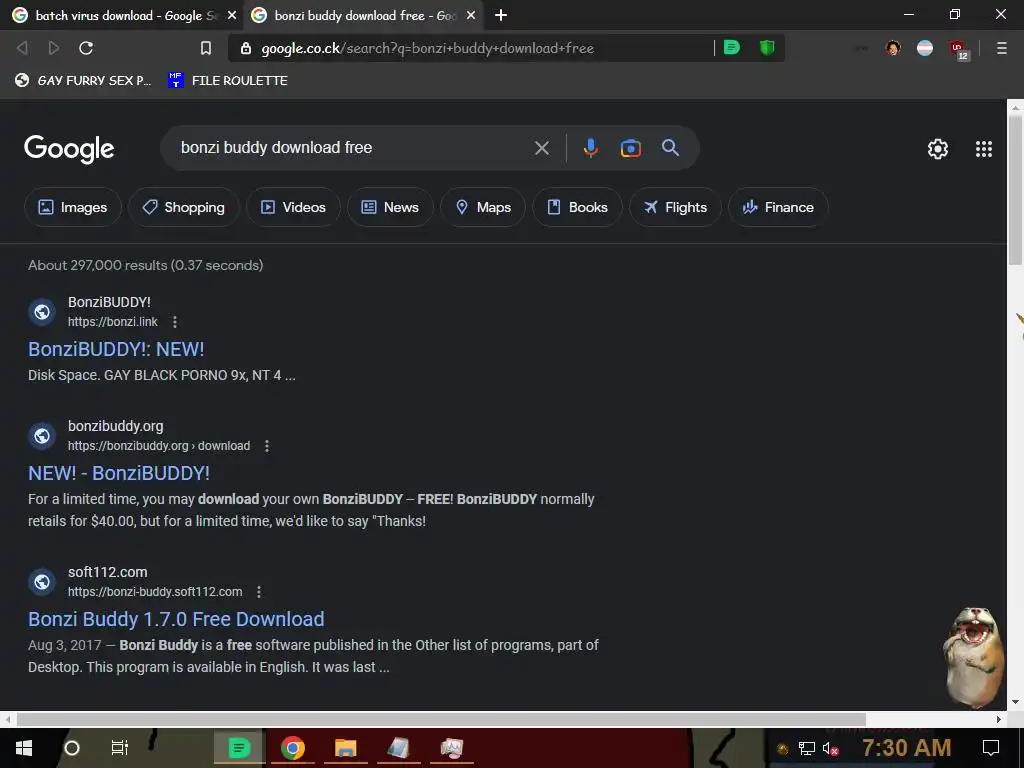Open a new browser tab
The width and height of the screenshot is (1024, 768).
click(501, 15)
